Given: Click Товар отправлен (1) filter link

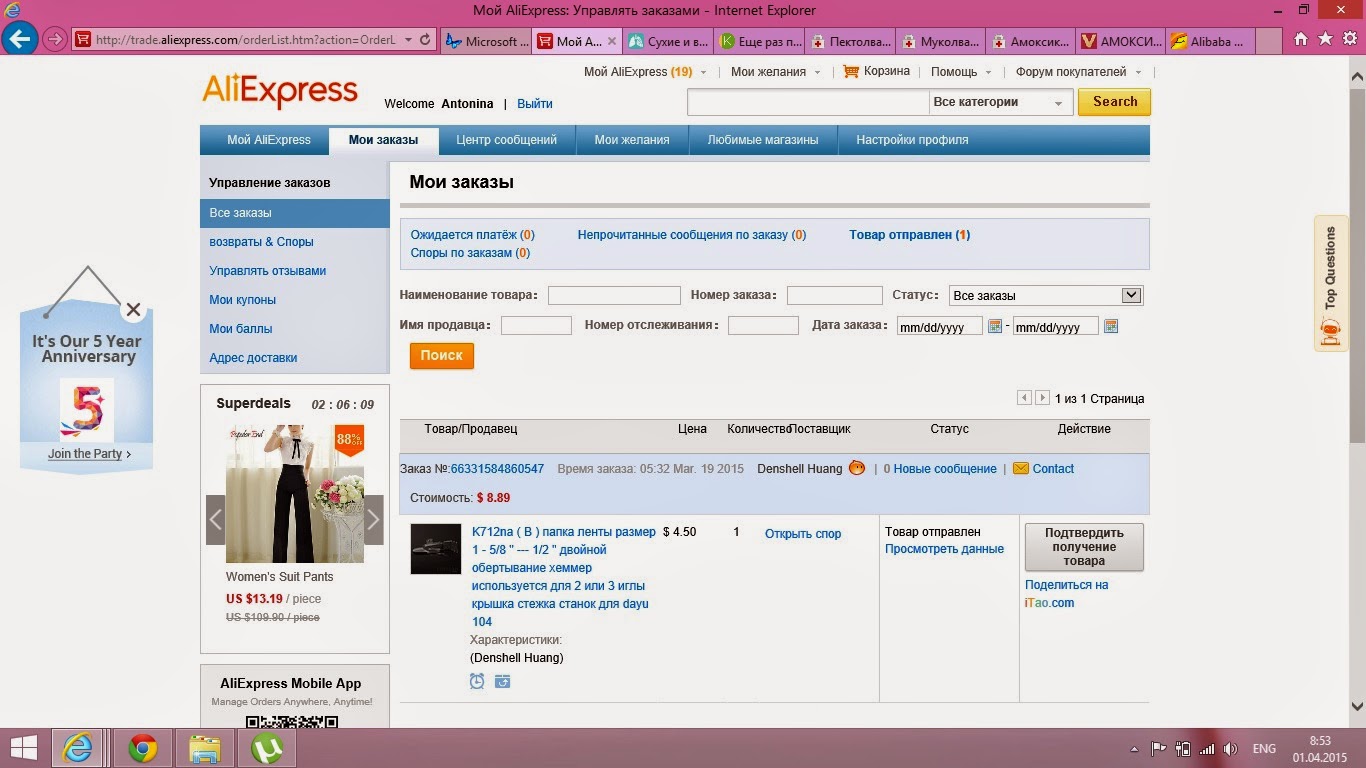Looking at the screenshot, I should 909,235.
